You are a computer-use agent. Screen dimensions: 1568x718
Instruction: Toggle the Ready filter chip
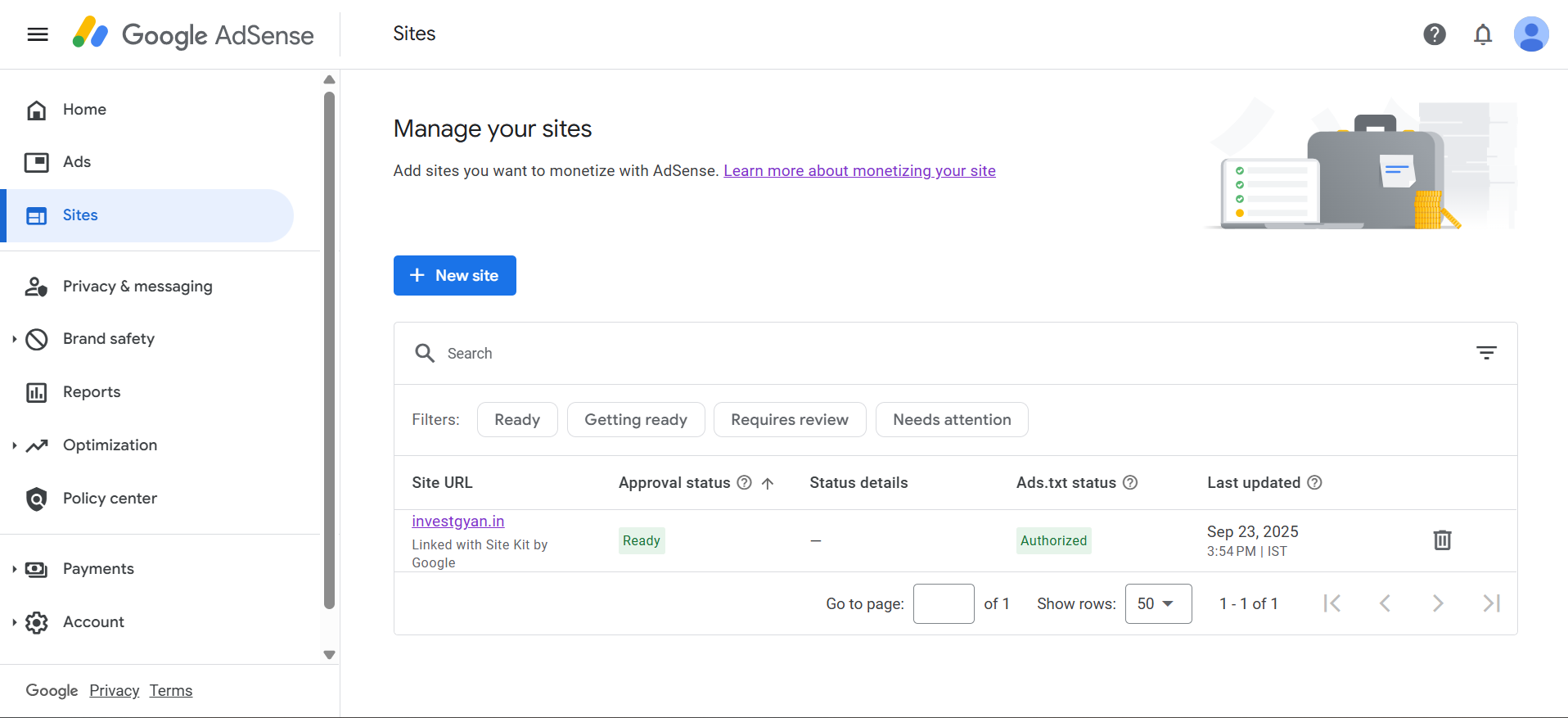[x=517, y=420]
